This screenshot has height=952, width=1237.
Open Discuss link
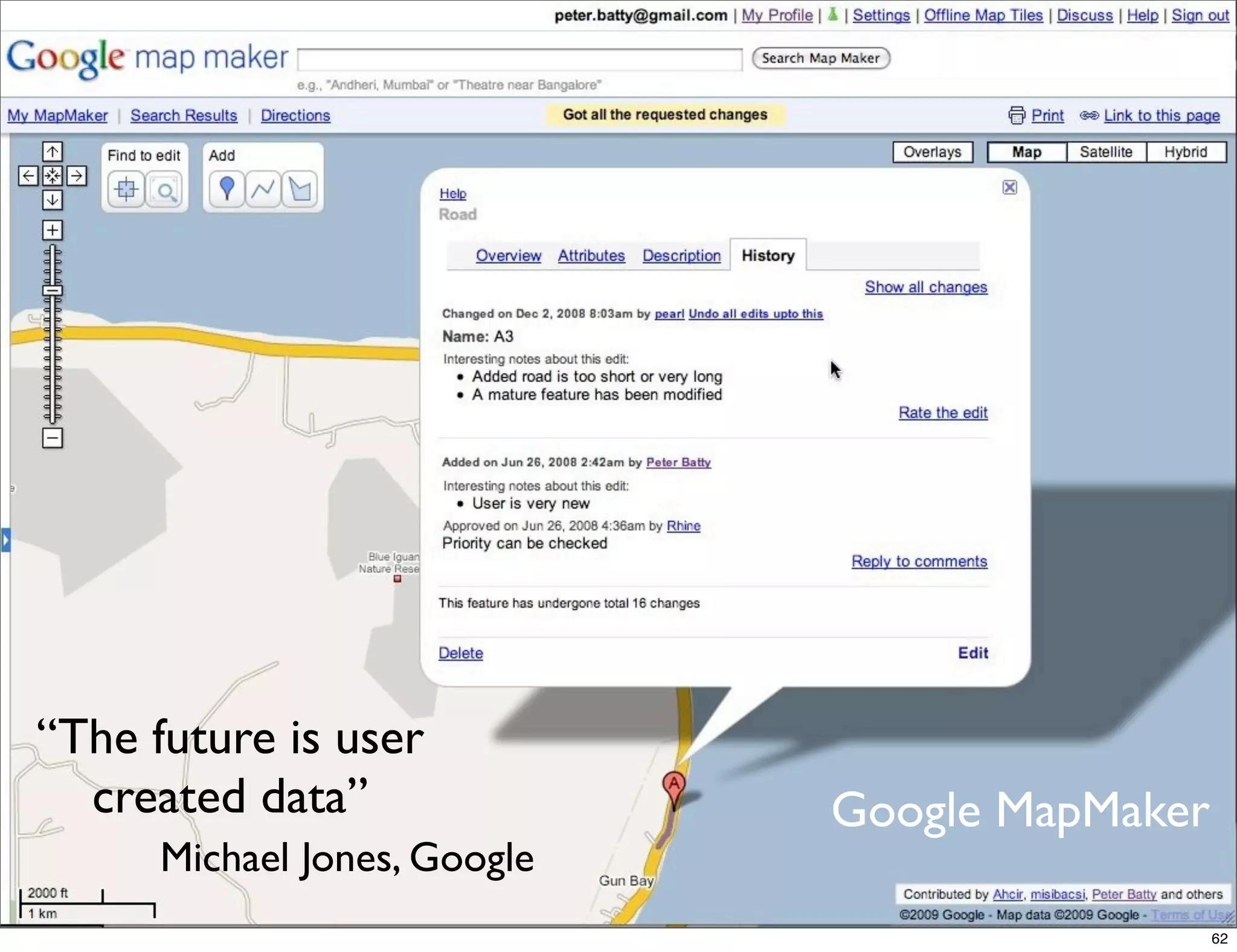point(1085,15)
